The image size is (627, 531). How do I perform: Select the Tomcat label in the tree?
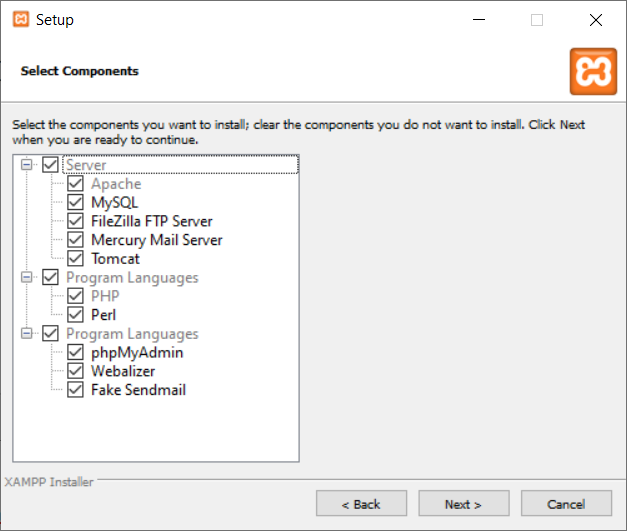coord(116,259)
